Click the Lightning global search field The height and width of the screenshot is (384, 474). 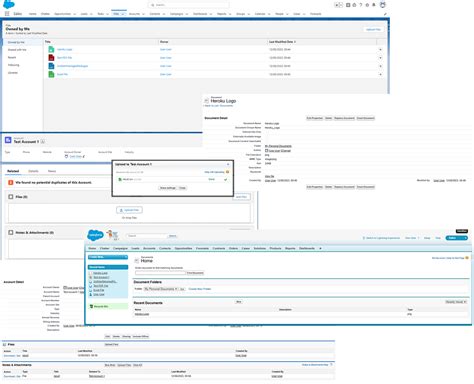[189, 5]
